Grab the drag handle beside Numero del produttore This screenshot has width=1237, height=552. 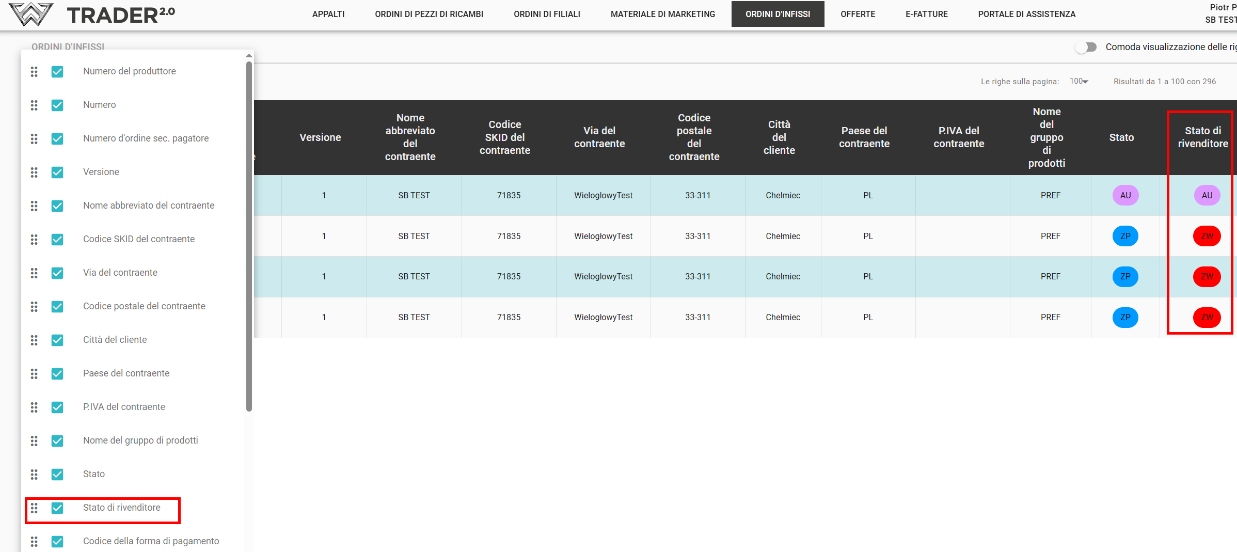(x=34, y=72)
